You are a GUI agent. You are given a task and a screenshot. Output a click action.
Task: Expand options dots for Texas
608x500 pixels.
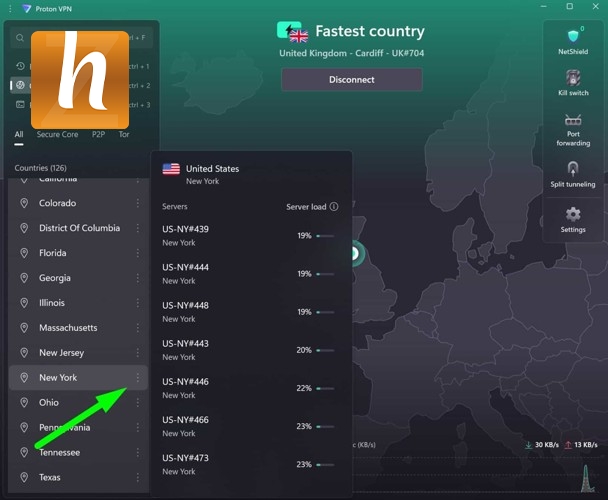[138, 477]
